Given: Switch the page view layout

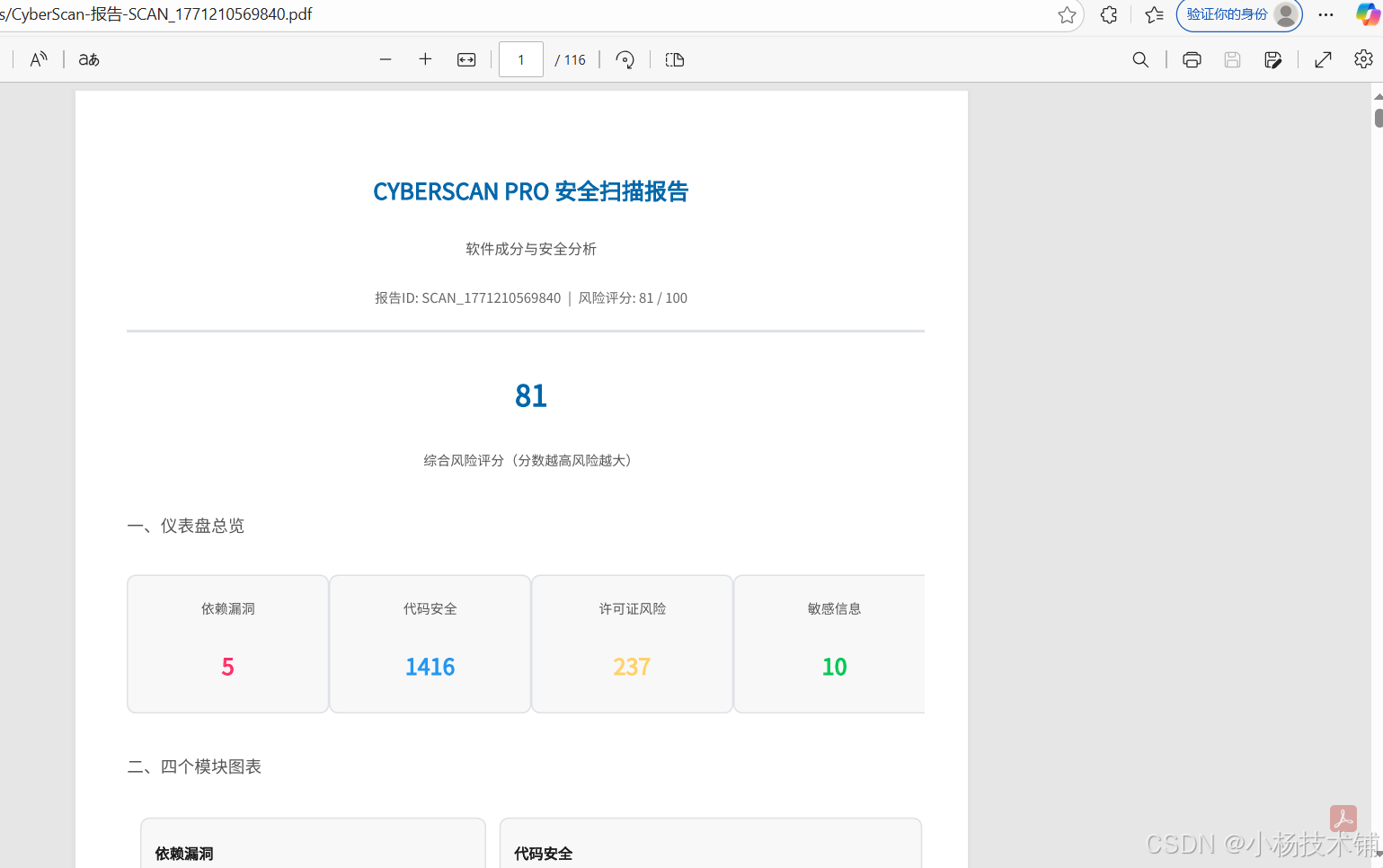Looking at the screenshot, I should (x=675, y=59).
